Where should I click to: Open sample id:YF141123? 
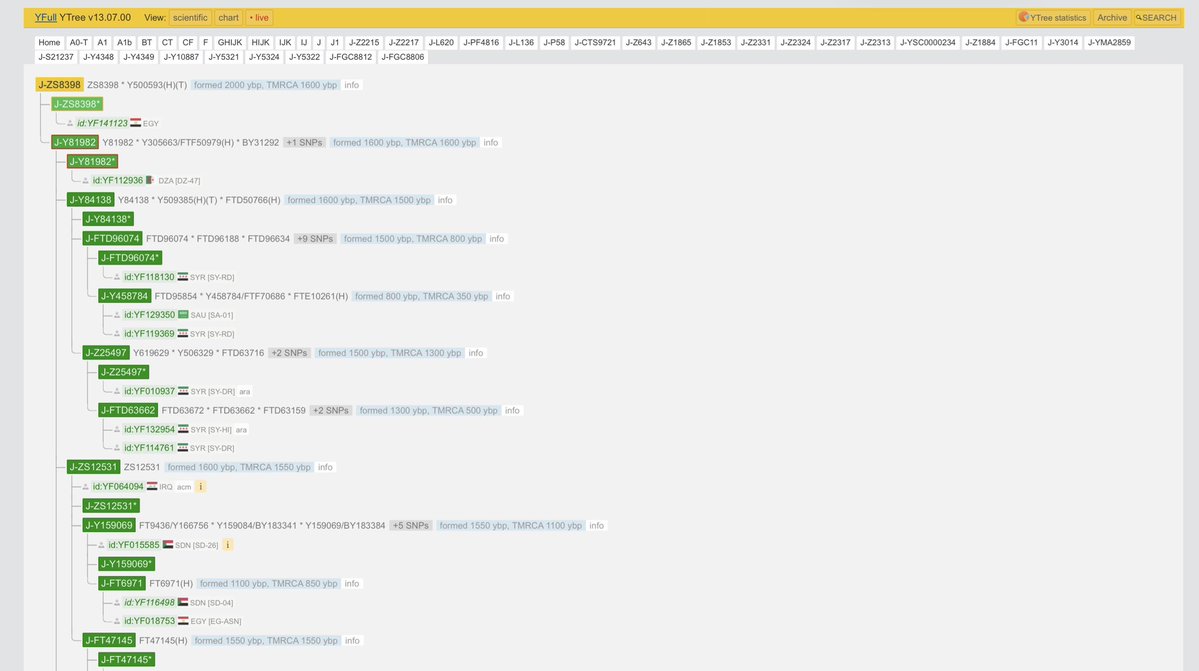(x=102, y=123)
